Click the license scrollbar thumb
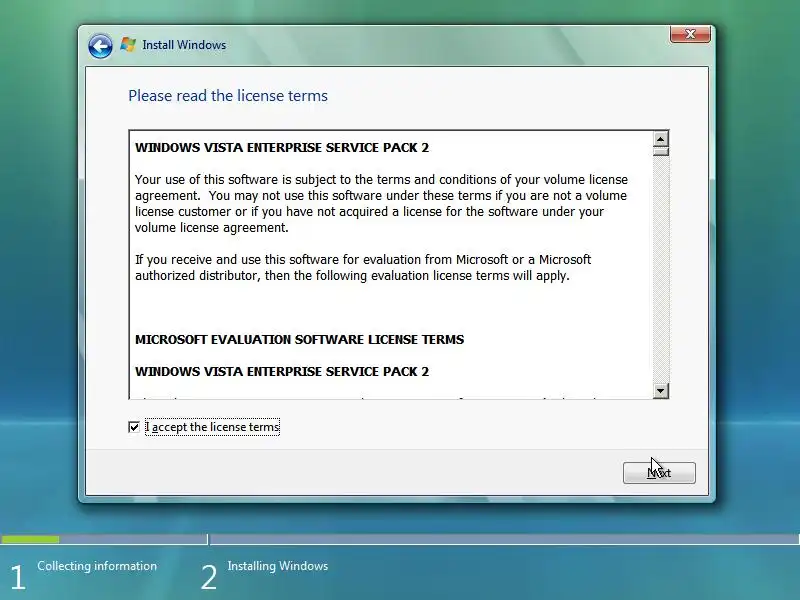This screenshot has width=800, height=600. coord(660,152)
